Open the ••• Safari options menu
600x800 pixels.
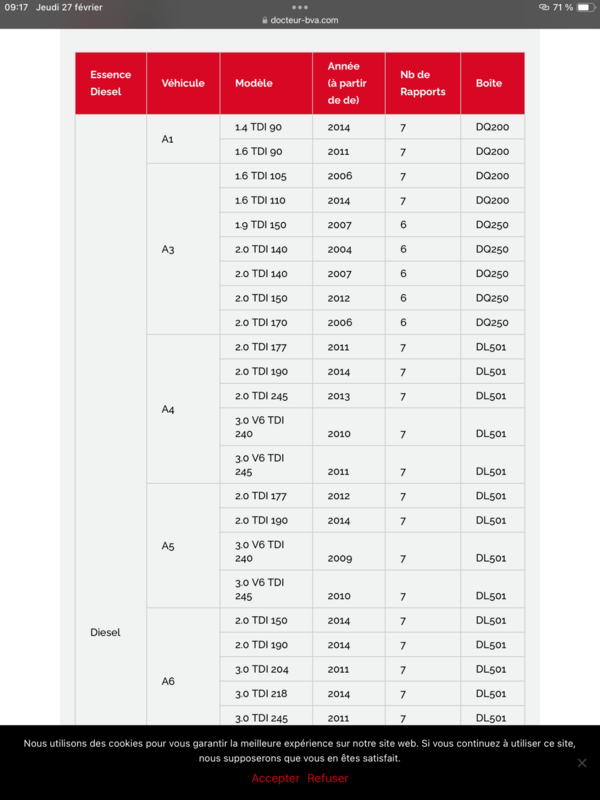click(299, 8)
